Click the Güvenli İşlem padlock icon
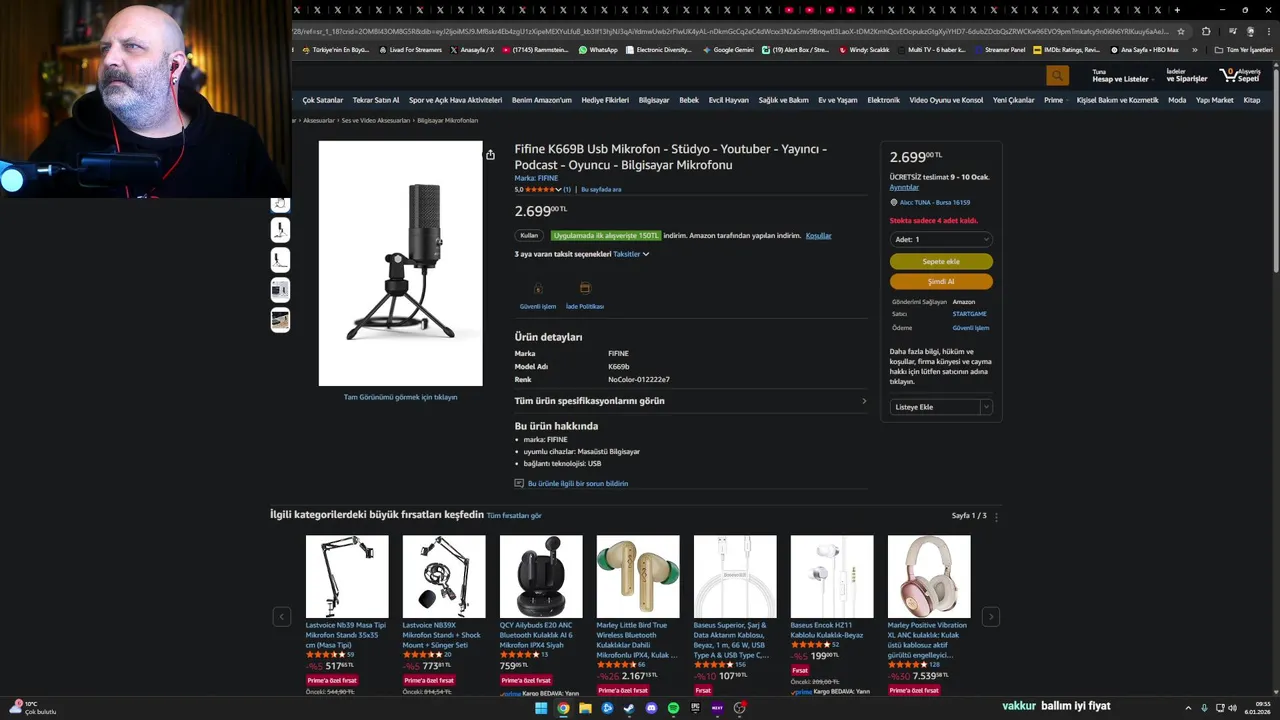Image resolution: width=1280 pixels, height=720 pixels. [538, 288]
